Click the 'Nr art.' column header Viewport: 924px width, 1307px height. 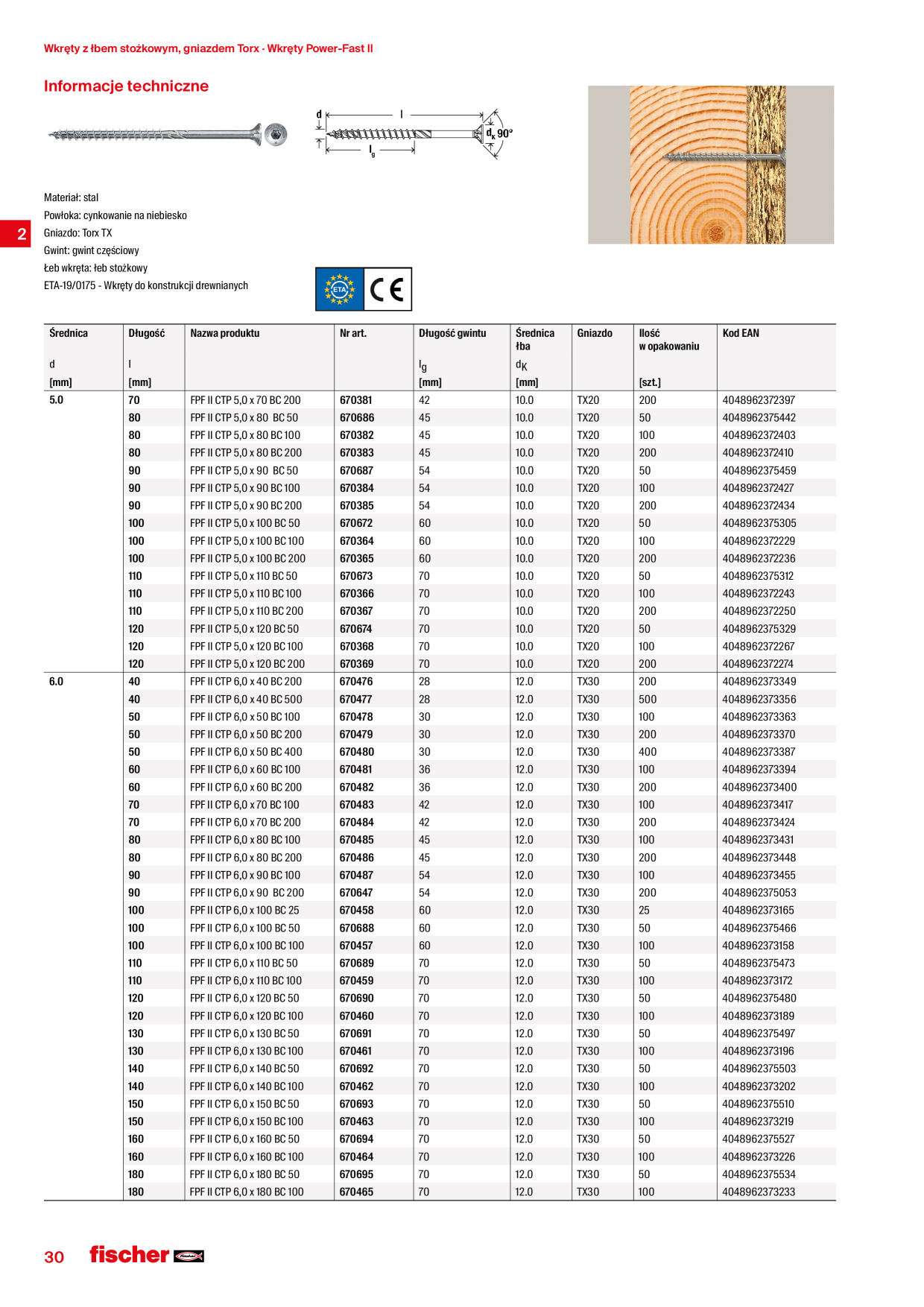tap(353, 333)
